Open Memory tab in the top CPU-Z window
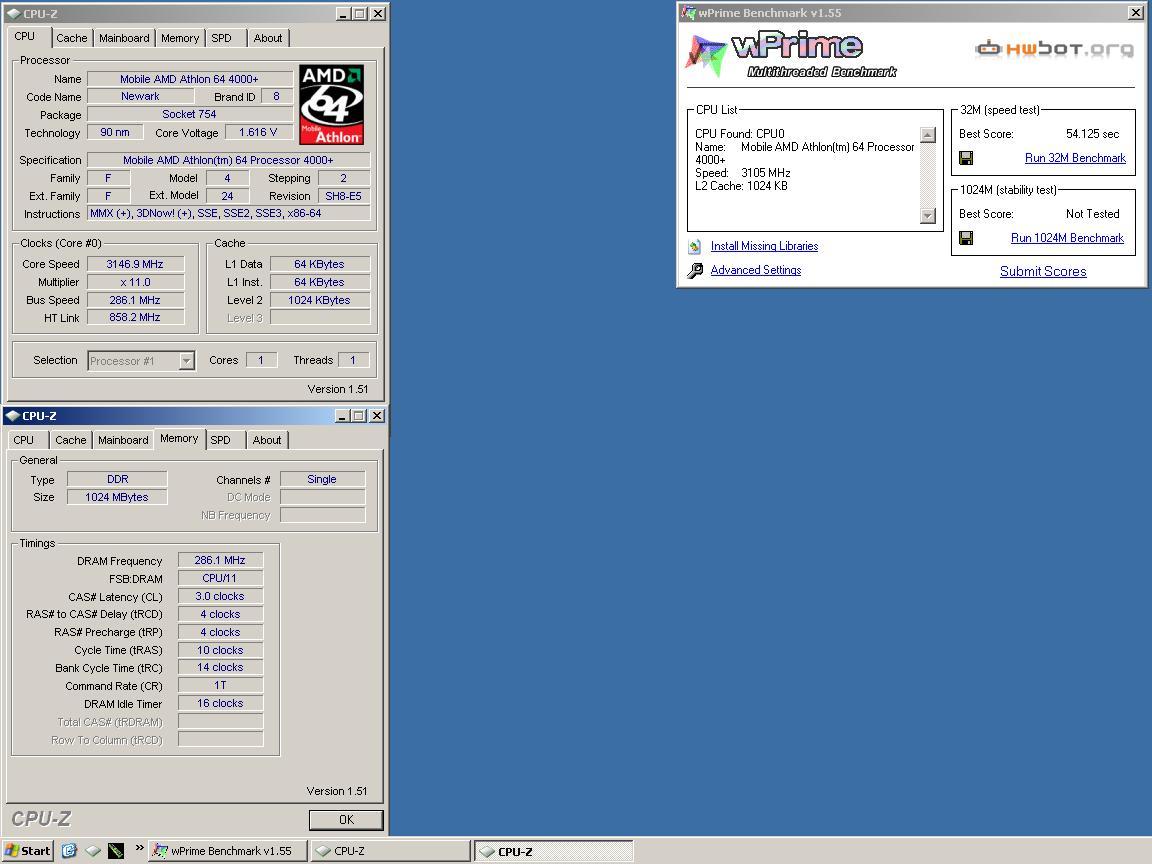Image resolution: width=1152 pixels, height=864 pixels. [179, 38]
